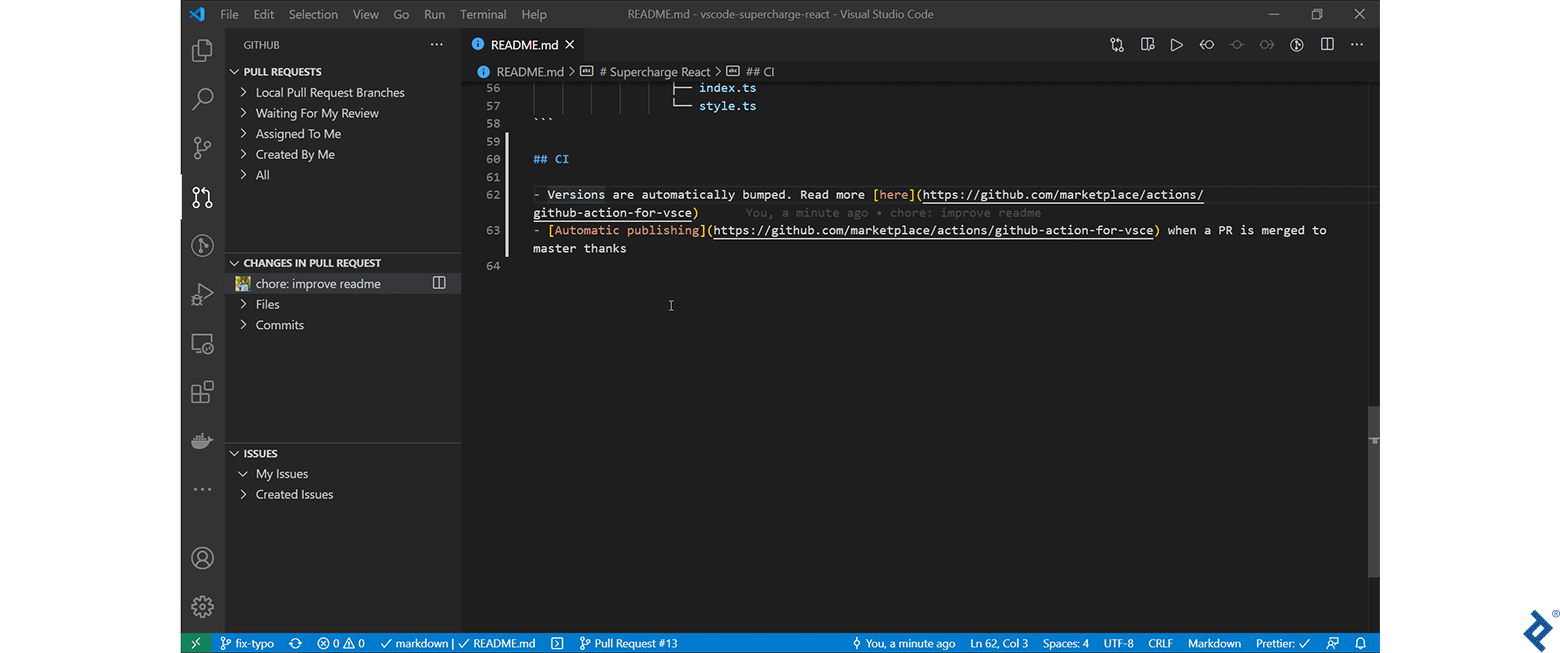The image size is (1560, 653).
Task: Open the View menu
Action: (x=366, y=14)
